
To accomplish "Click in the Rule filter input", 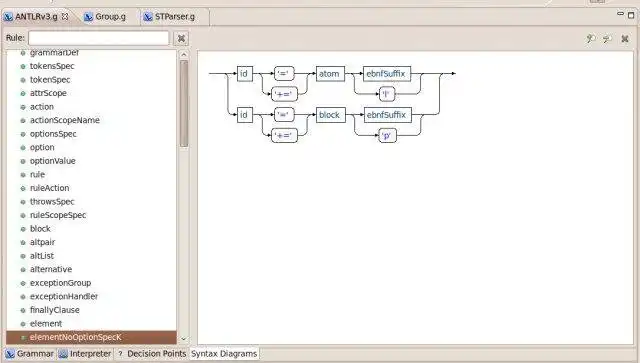I will (x=98, y=38).
